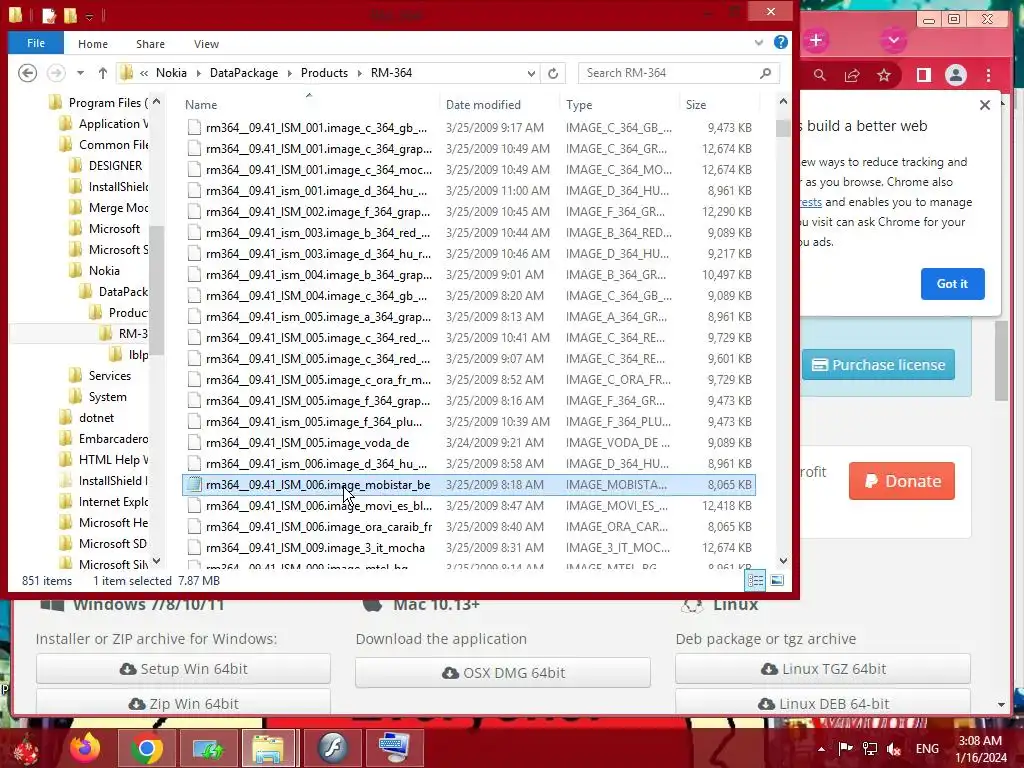Click the taskbar clock 3:08 AM

[980, 741]
